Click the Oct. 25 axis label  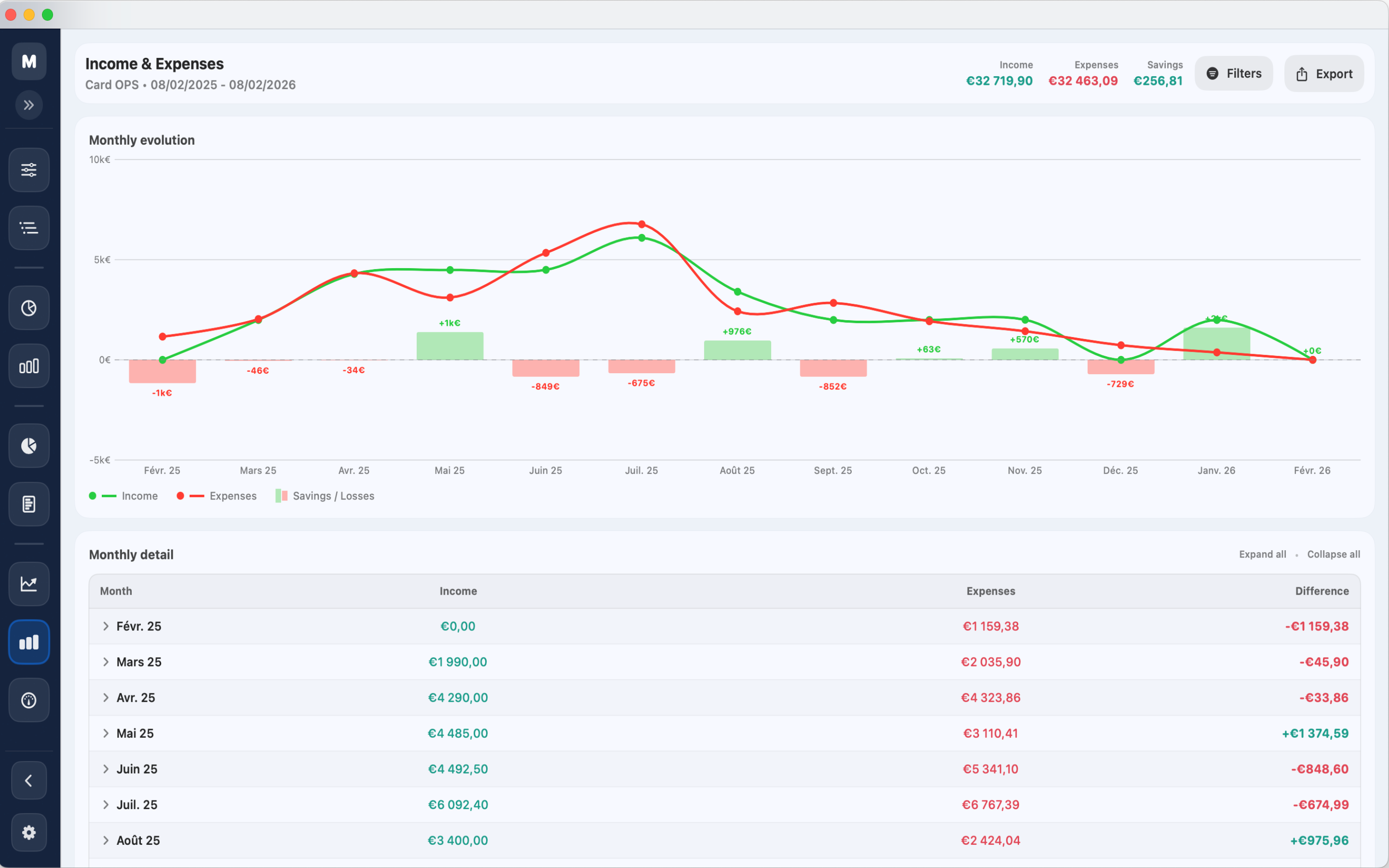coord(929,470)
